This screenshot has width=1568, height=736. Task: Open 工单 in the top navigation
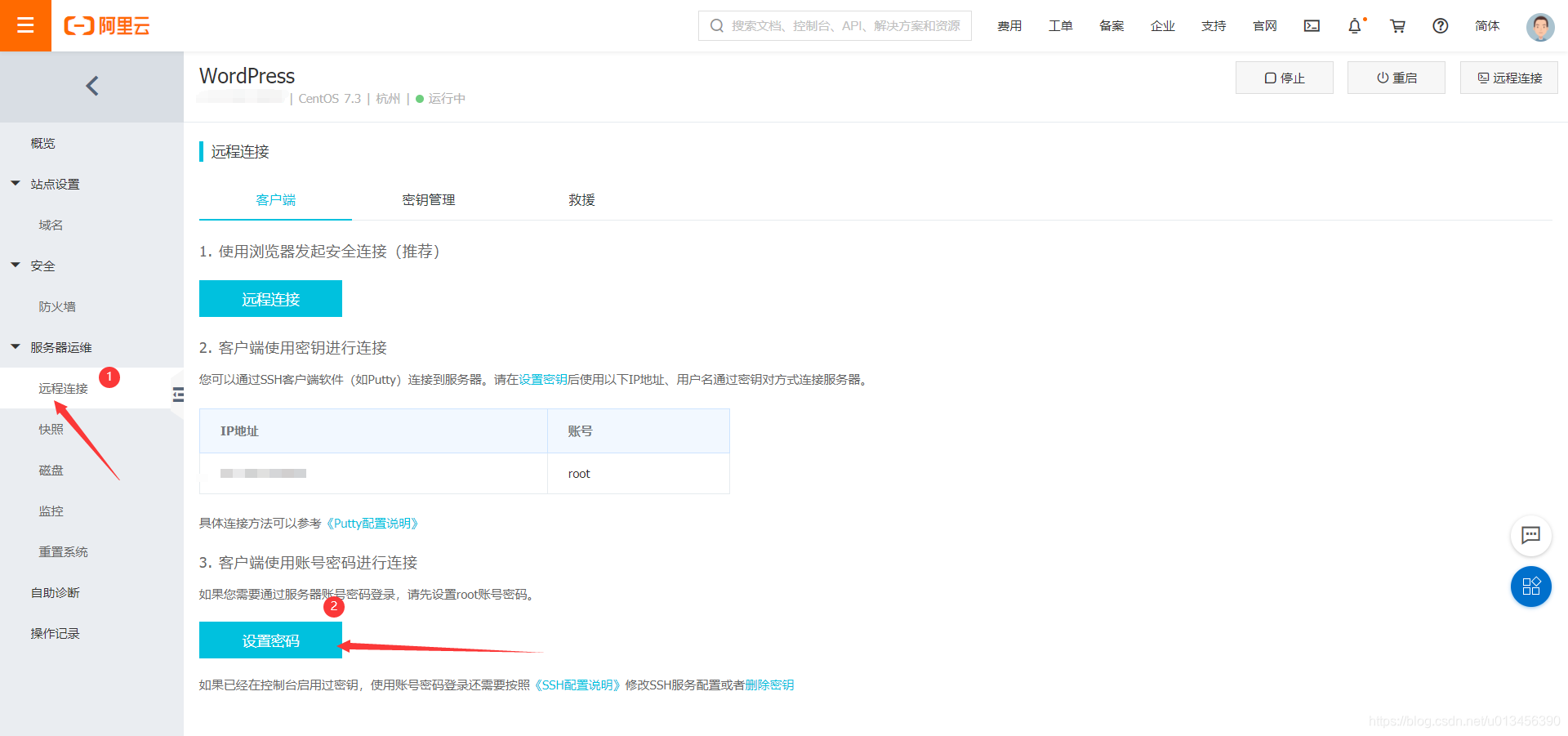pyautogui.click(x=1061, y=26)
